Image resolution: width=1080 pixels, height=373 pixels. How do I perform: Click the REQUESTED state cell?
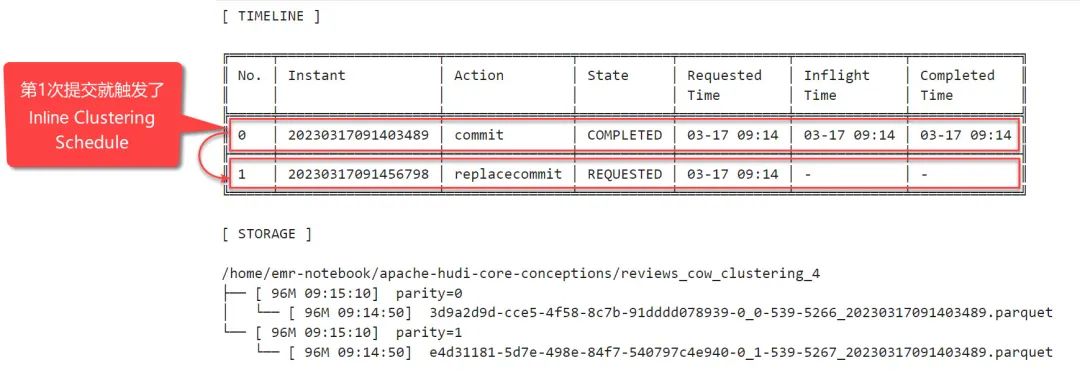pyautogui.click(x=624, y=175)
